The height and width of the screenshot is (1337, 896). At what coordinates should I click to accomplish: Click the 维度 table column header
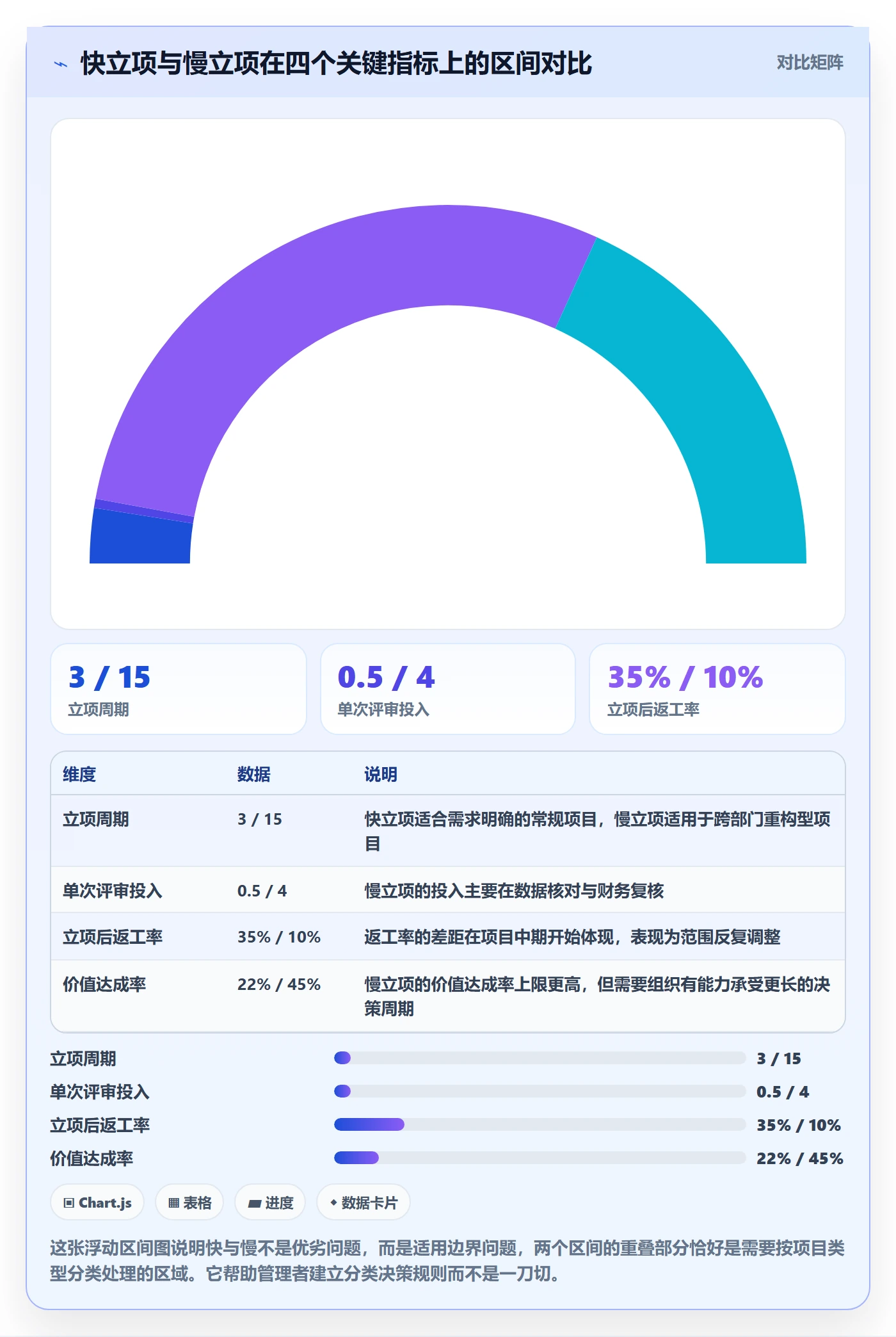coord(79,774)
